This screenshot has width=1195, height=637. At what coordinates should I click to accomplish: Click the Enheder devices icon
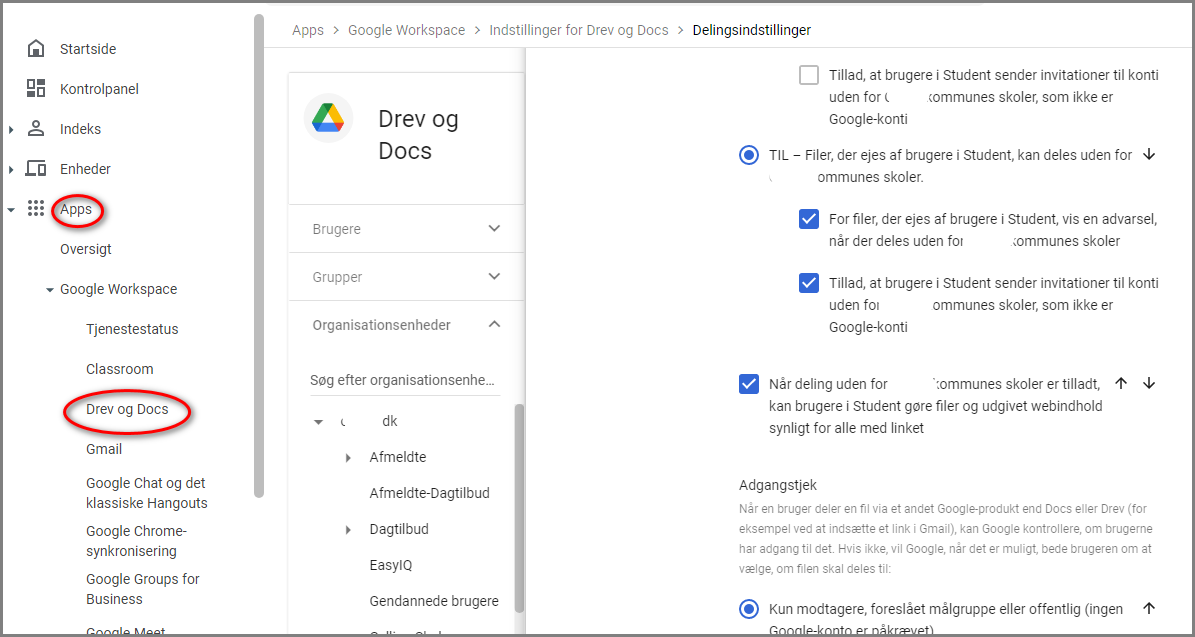[x=35, y=168]
